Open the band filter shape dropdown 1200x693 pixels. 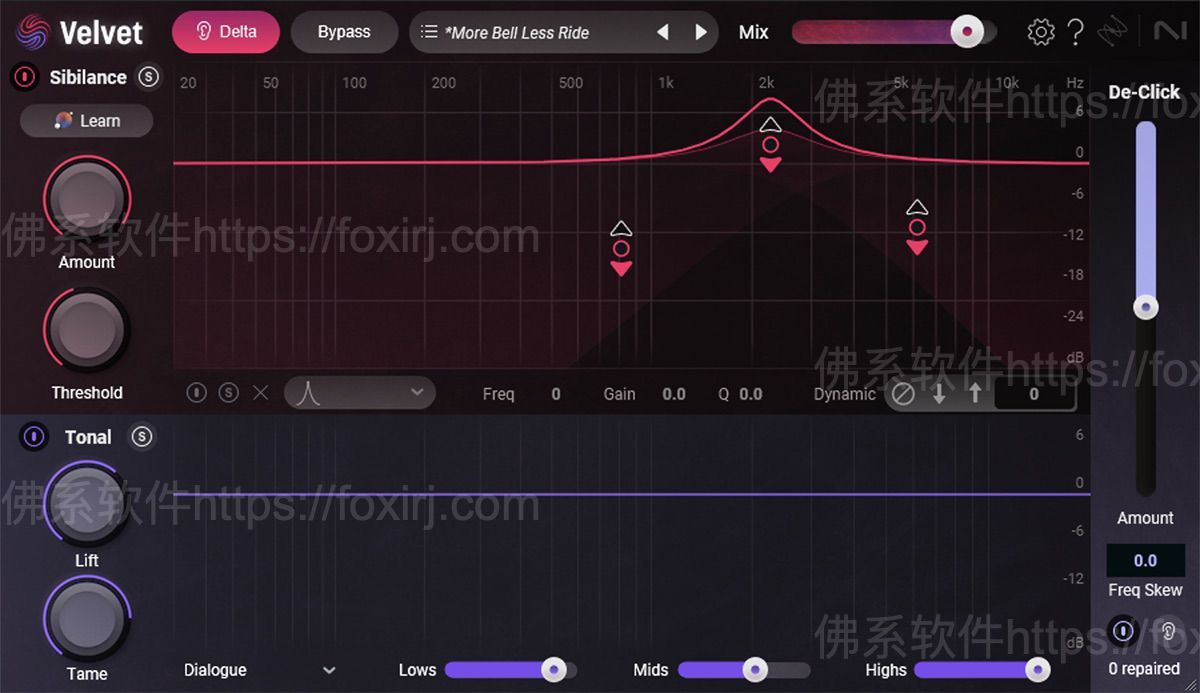[360, 392]
